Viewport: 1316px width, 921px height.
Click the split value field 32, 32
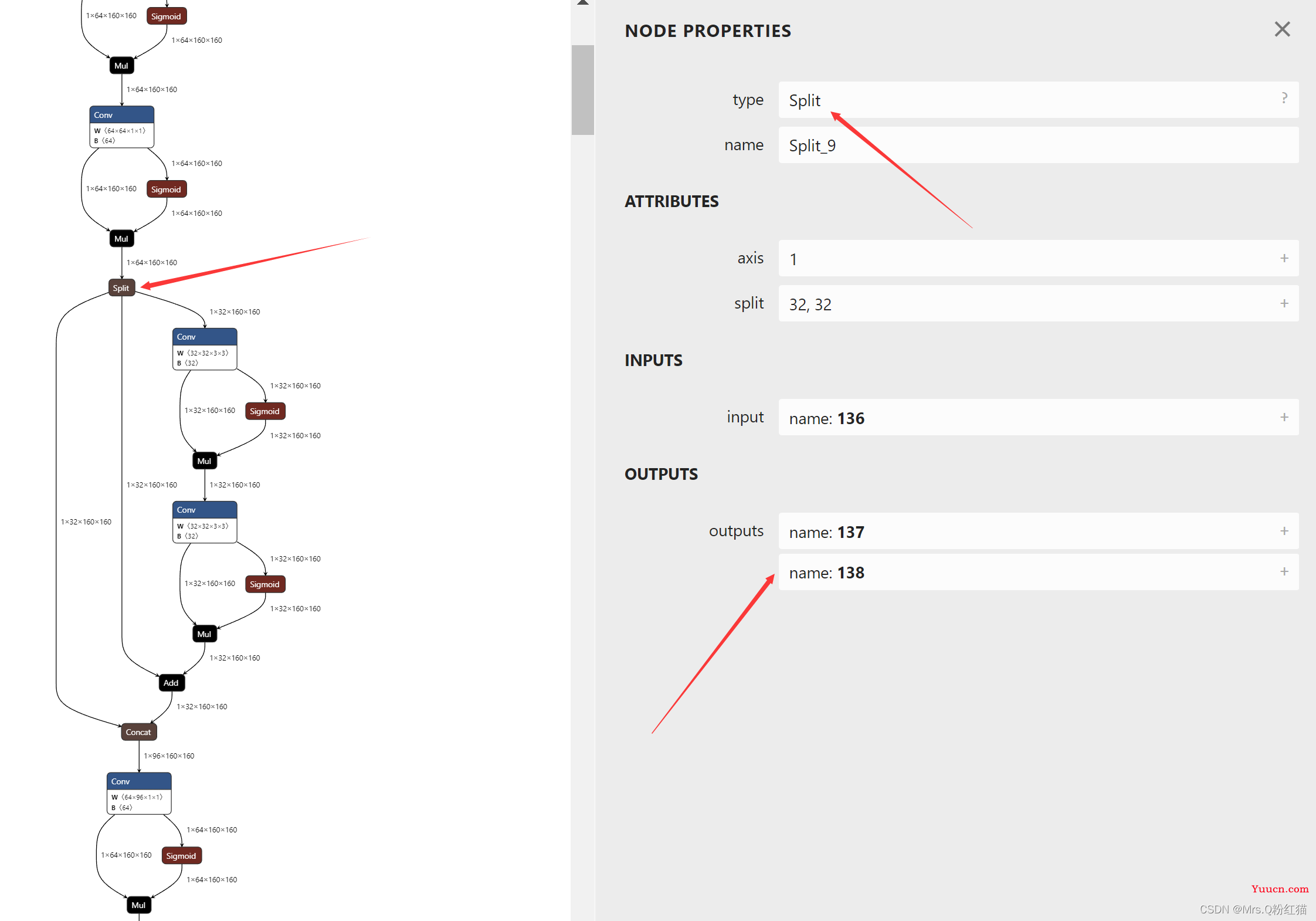point(1038,303)
